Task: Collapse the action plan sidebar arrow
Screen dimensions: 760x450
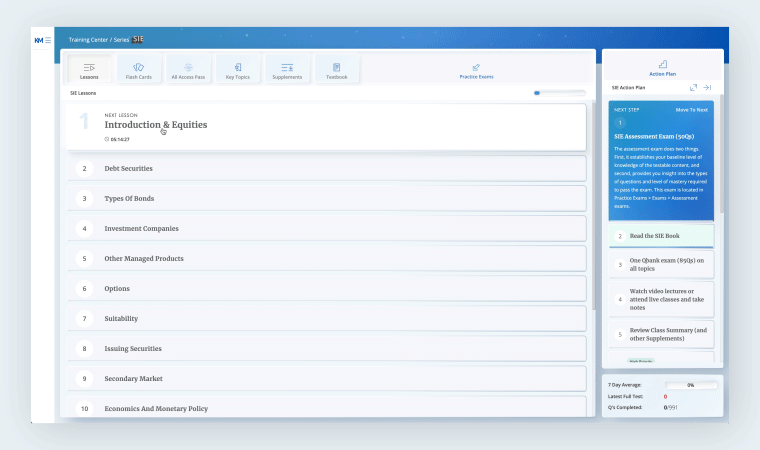Action: pos(707,88)
